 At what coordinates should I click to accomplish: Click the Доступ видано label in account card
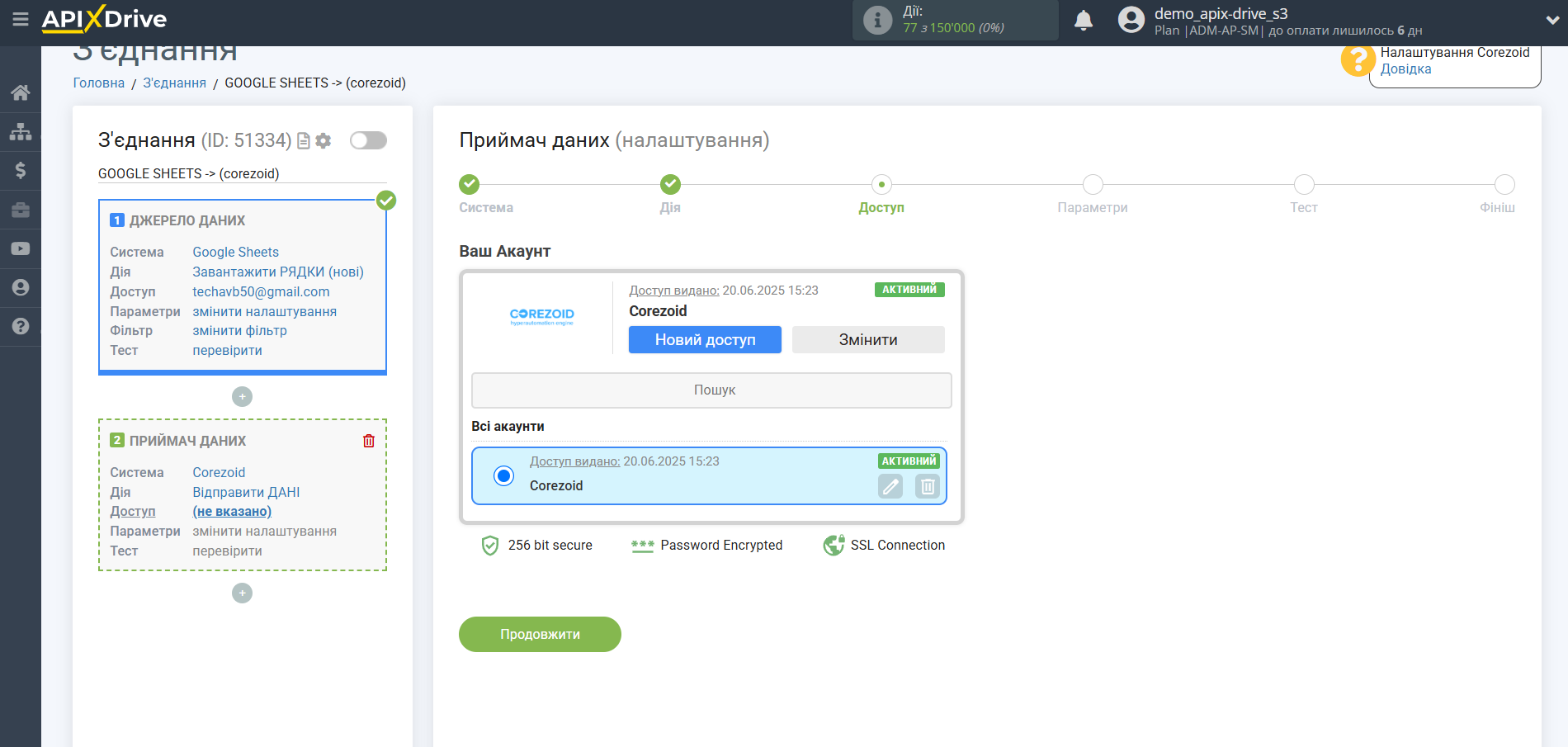[674, 291]
